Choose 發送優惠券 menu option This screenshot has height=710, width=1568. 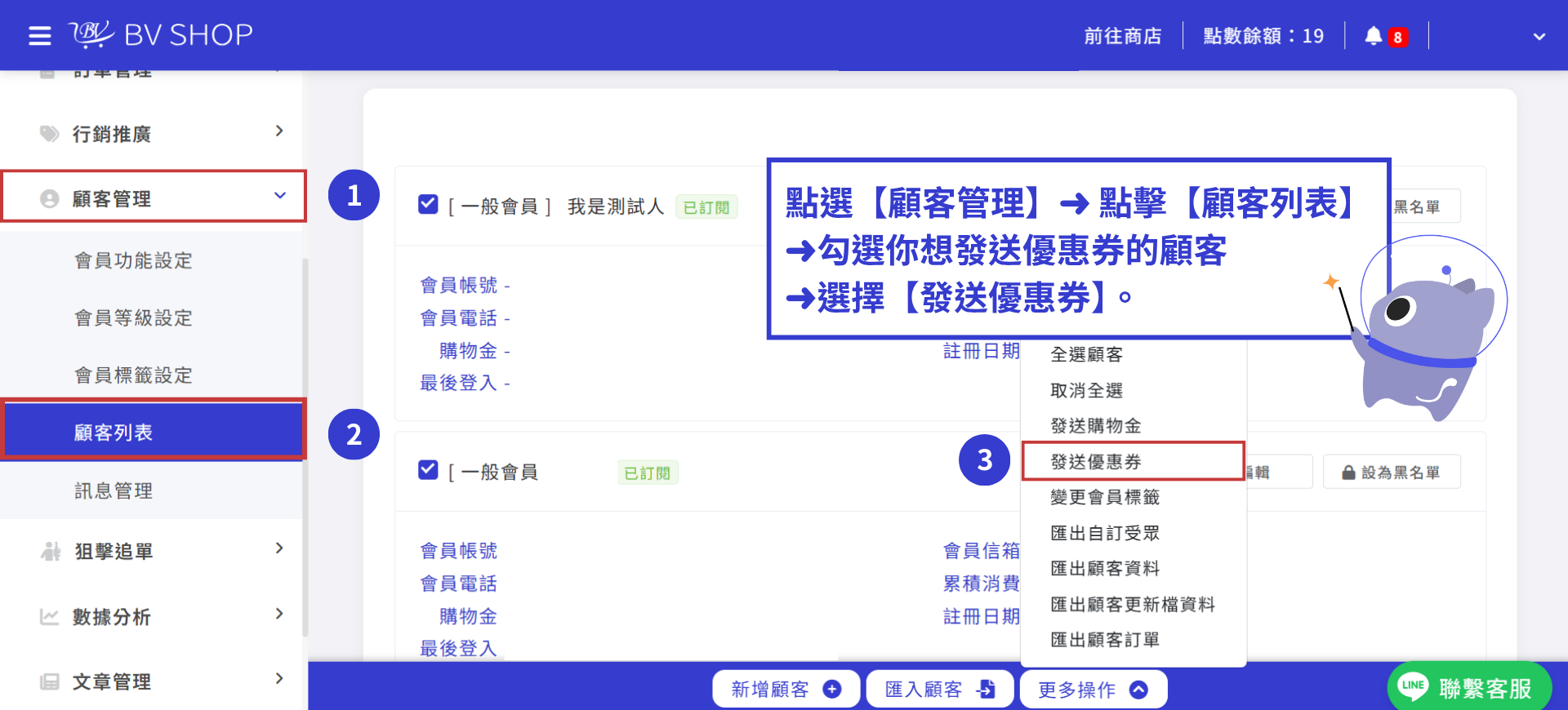[1134, 462]
